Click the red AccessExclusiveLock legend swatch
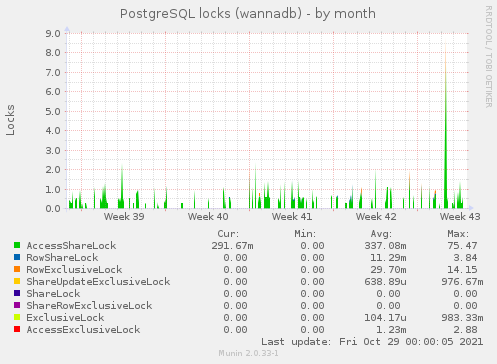The image size is (497, 364). pyautogui.click(x=17, y=329)
